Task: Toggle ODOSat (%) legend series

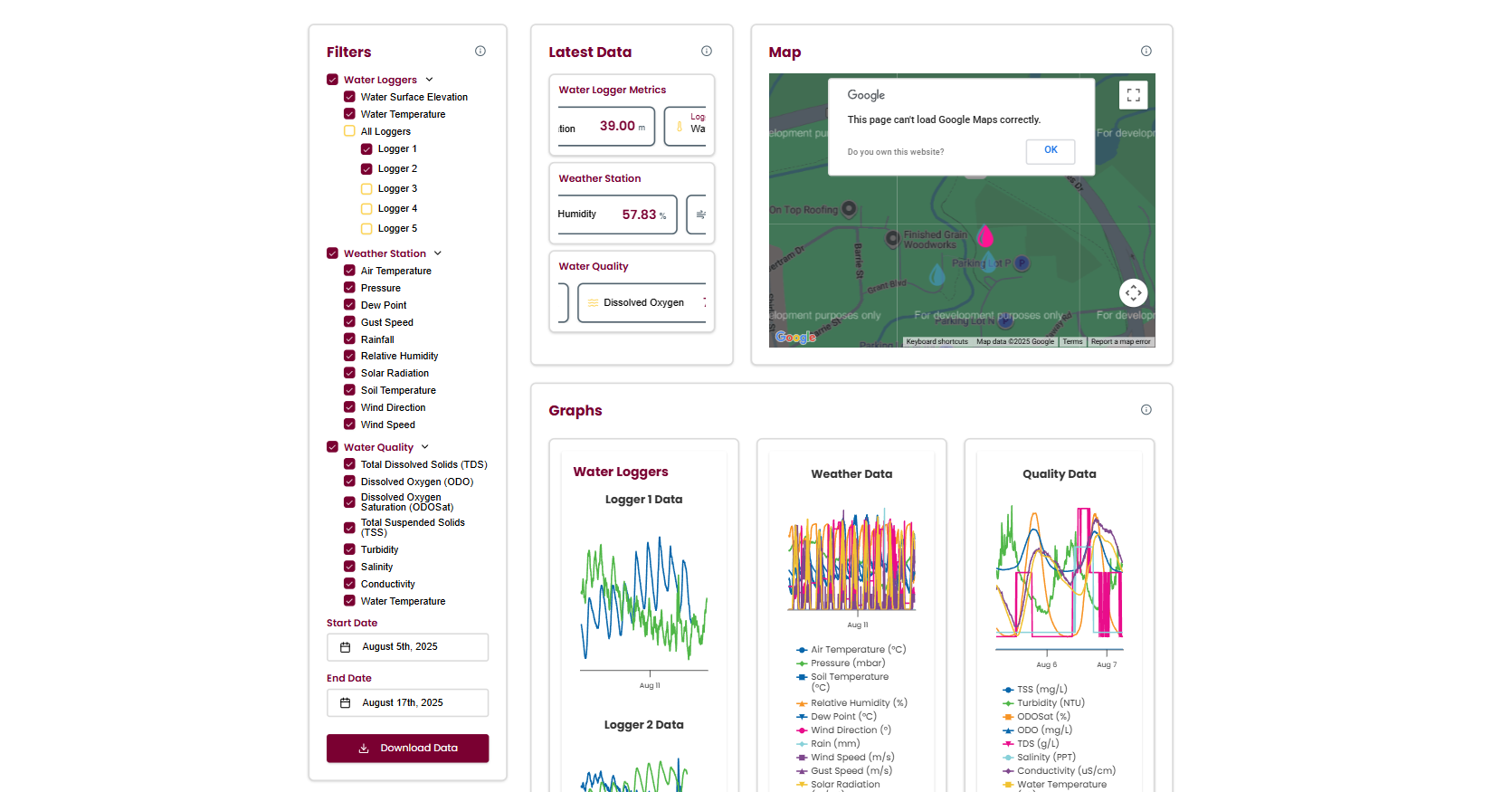Action: tap(1036, 717)
